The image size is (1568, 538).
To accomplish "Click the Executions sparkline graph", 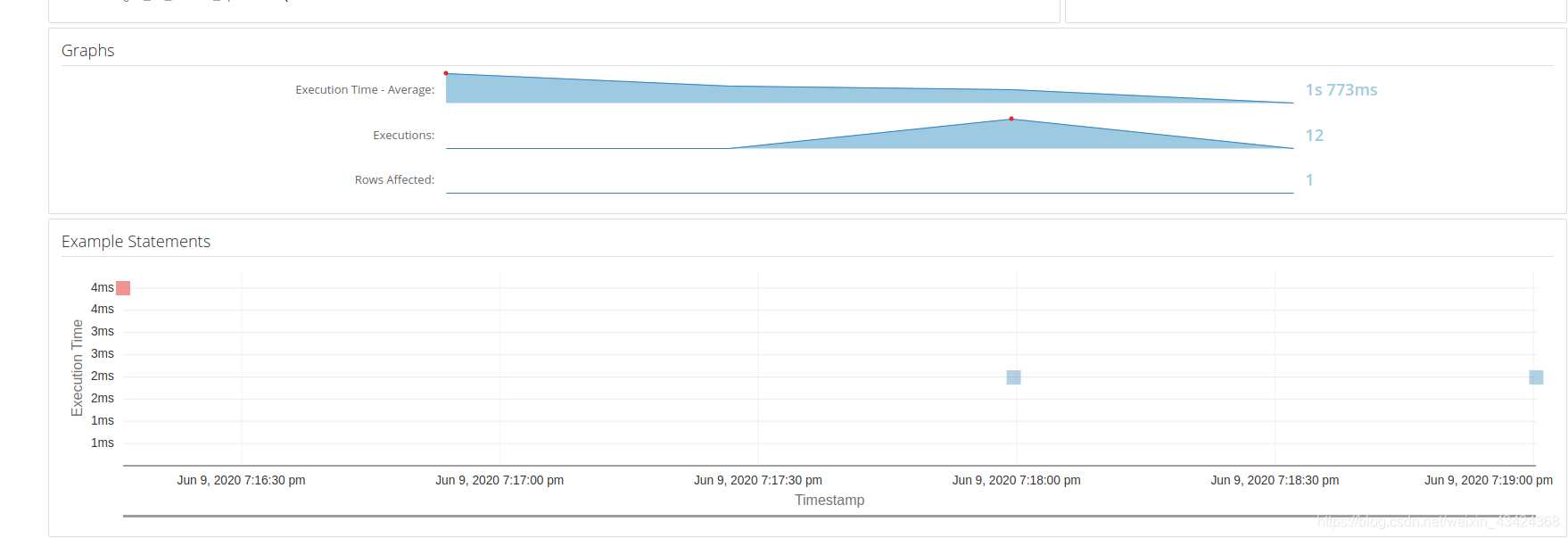I will coord(870,134).
